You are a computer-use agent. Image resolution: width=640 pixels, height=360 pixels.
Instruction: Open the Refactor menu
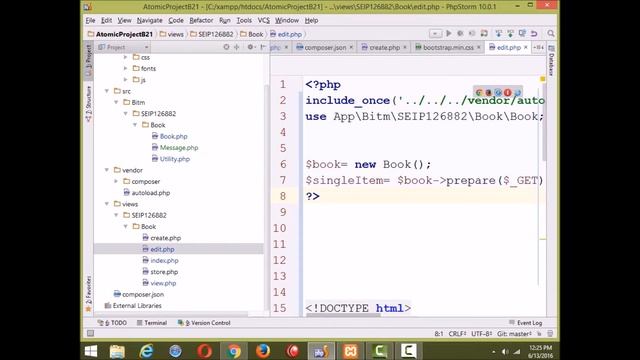coord(201,20)
